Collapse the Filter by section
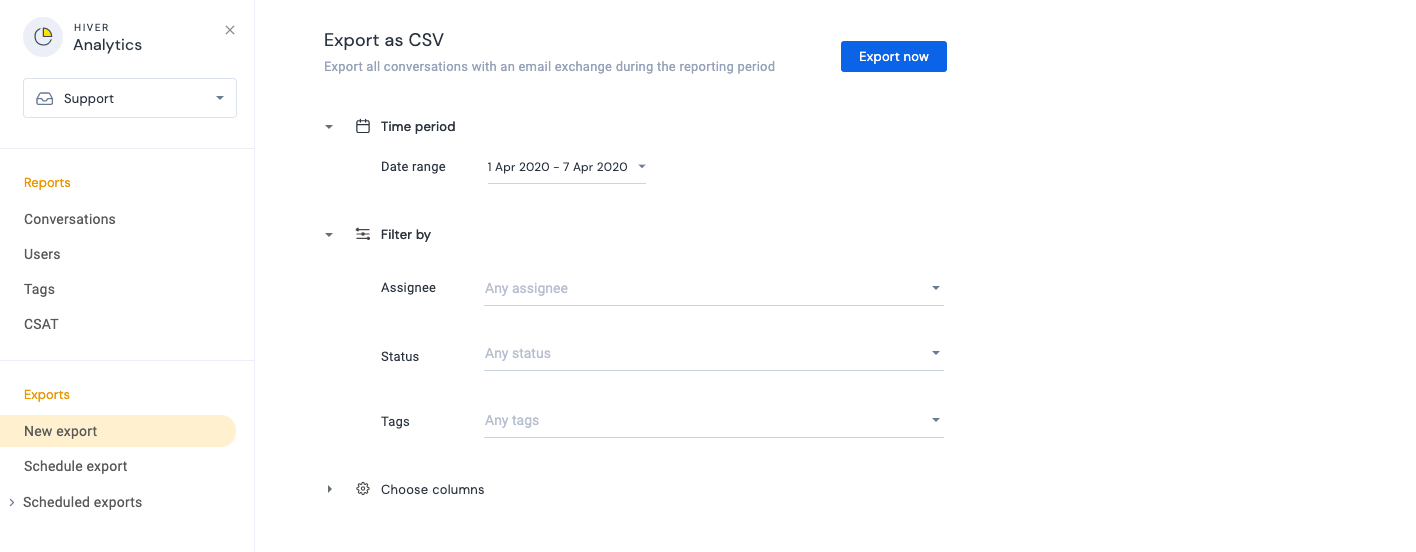Image resolution: width=1416 pixels, height=552 pixels. coord(329,235)
